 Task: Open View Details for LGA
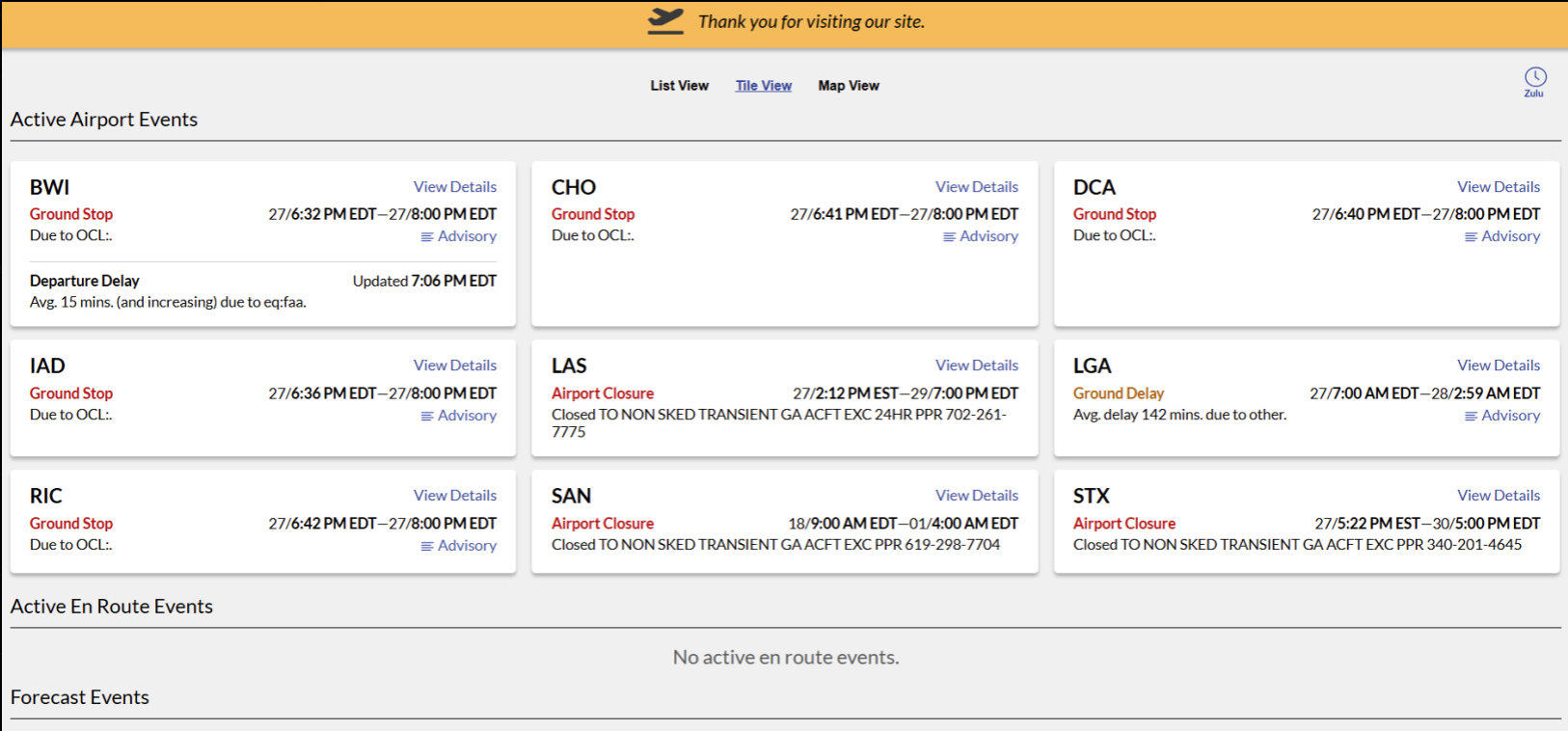tap(1499, 365)
